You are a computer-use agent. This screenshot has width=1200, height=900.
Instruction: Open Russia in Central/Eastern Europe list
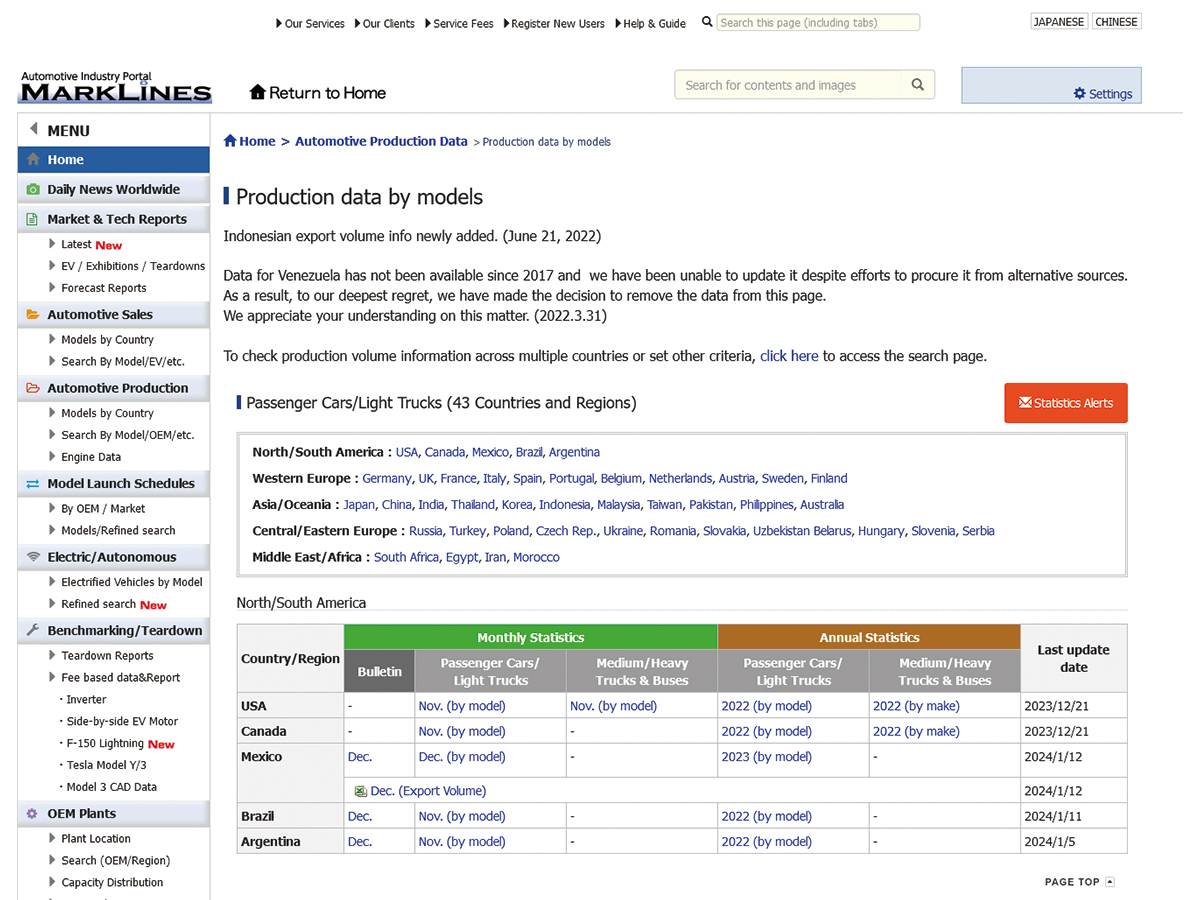pos(426,531)
